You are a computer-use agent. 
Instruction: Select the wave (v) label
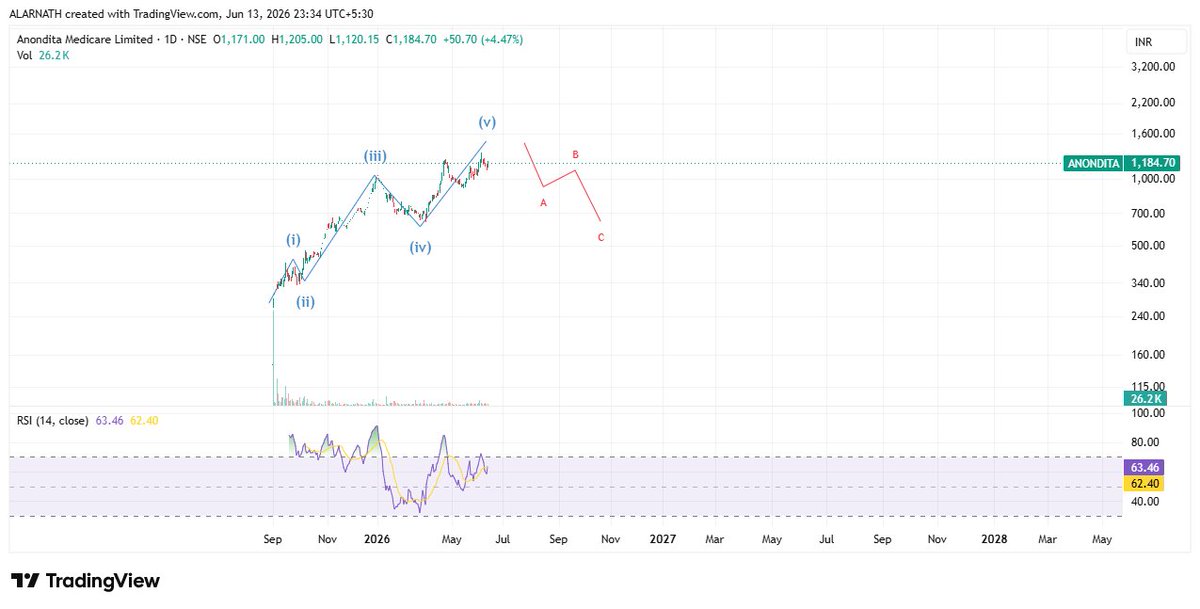click(487, 122)
